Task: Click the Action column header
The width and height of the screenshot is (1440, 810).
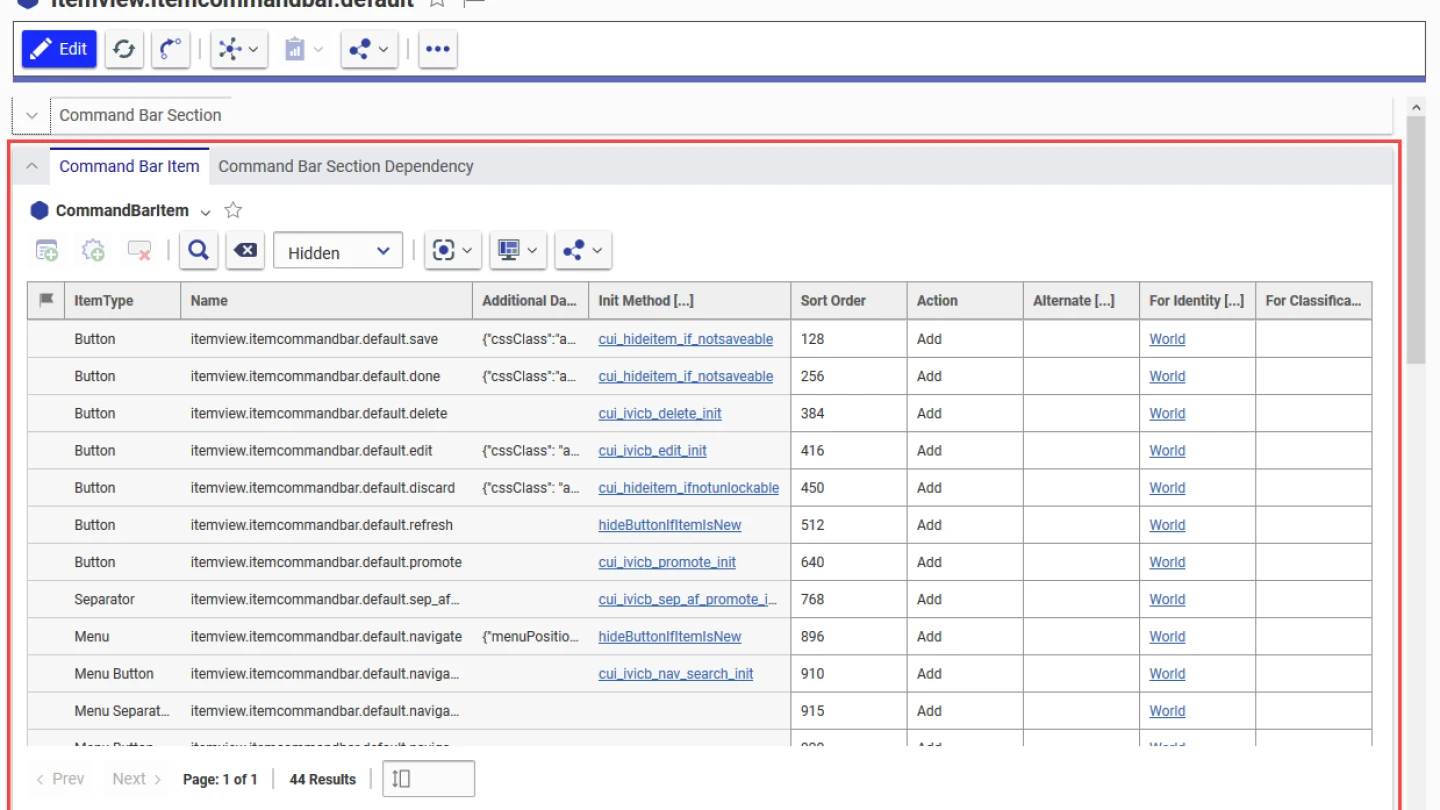Action: click(x=964, y=300)
